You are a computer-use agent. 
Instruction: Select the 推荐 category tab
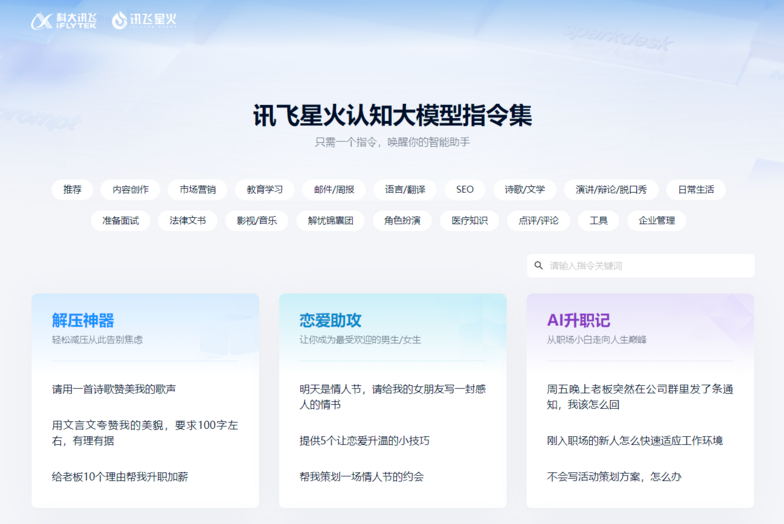tap(72, 190)
